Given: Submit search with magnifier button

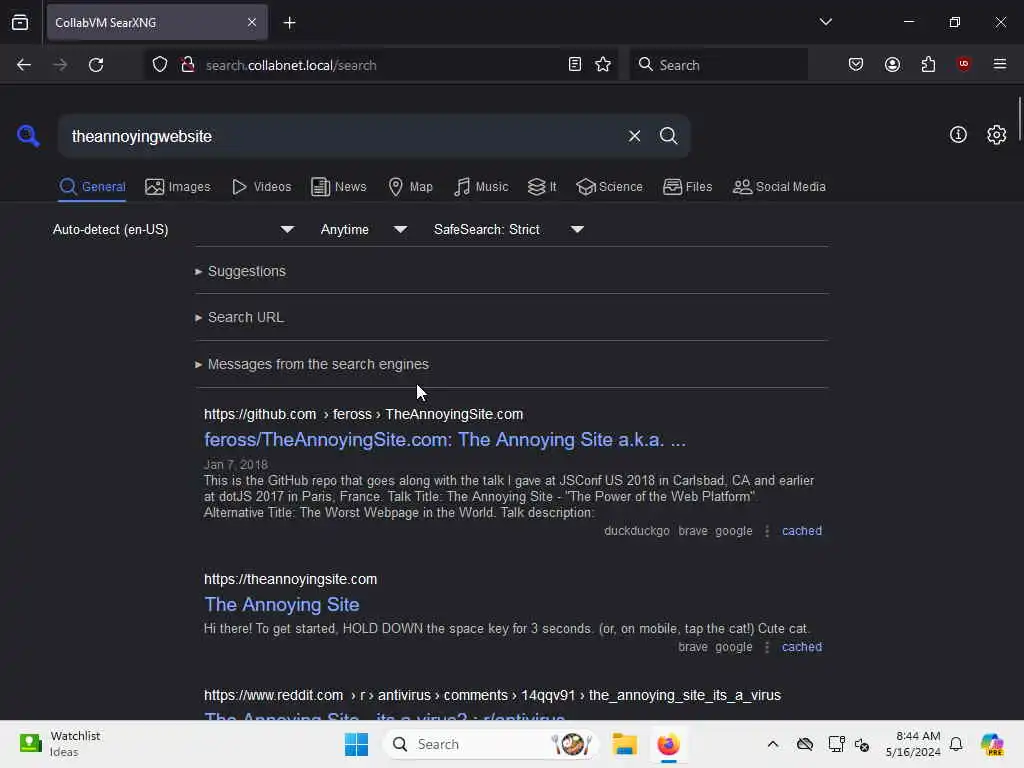Looking at the screenshot, I should point(668,136).
